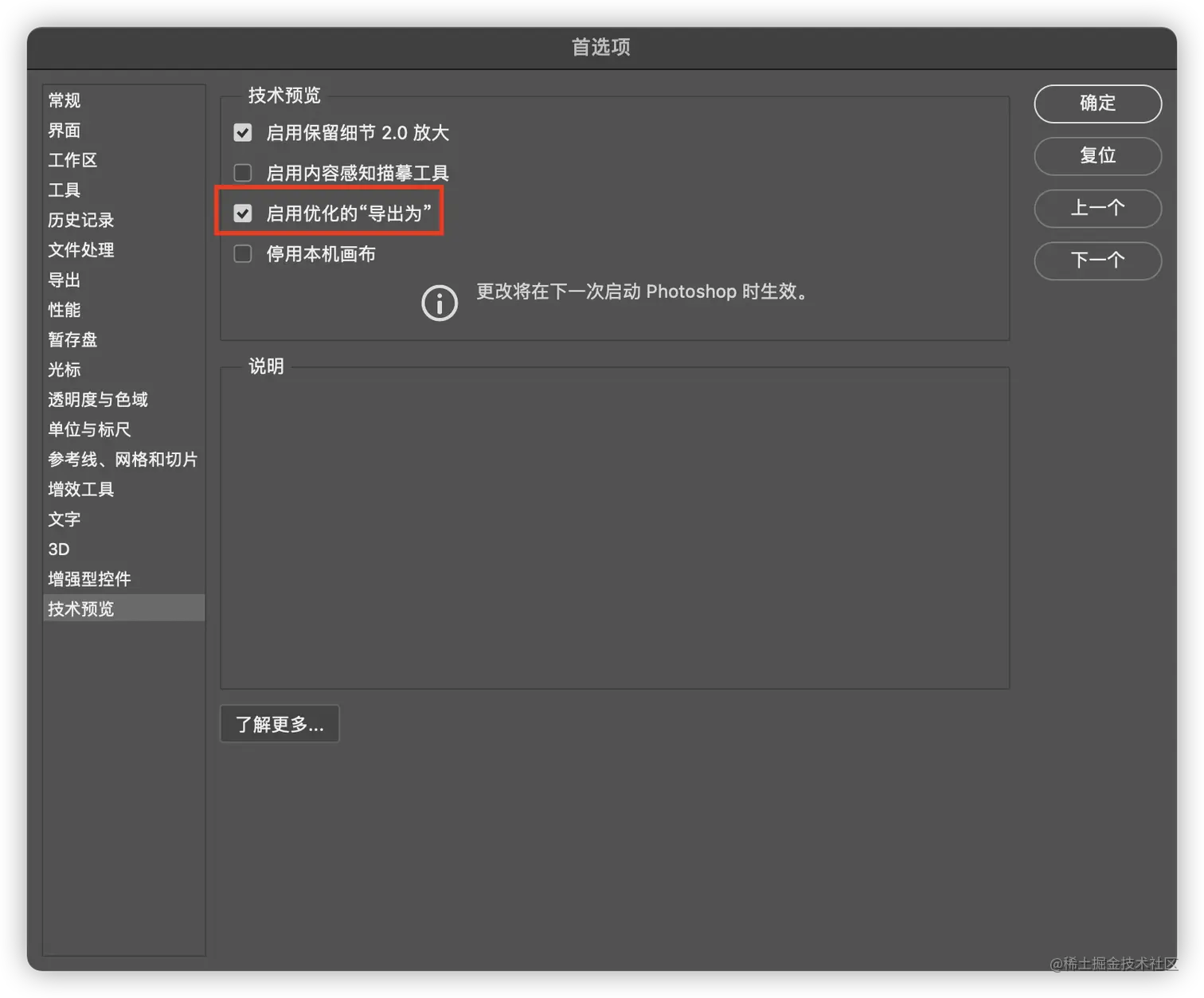Go to previous panel via 上一个
Image resolution: width=1204 pixels, height=998 pixels.
click(1097, 208)
